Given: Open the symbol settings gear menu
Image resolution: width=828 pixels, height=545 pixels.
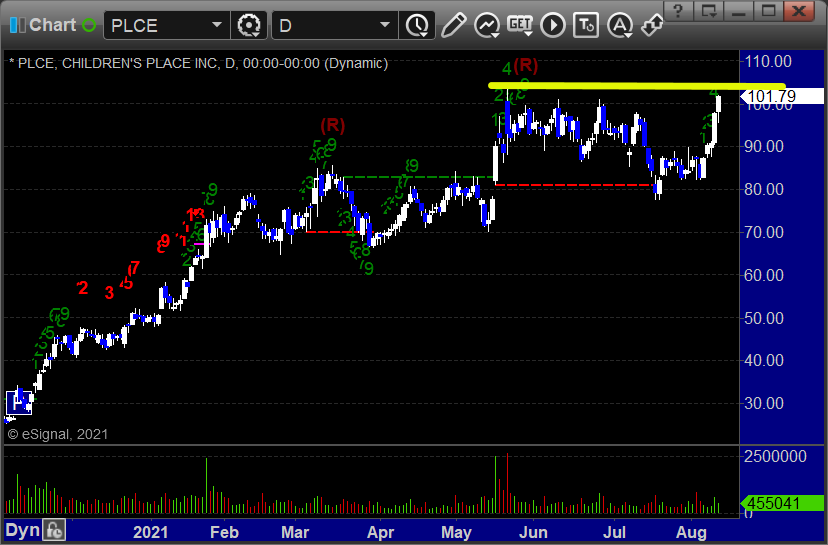Looking at the screenshot, I should (249, 25).
